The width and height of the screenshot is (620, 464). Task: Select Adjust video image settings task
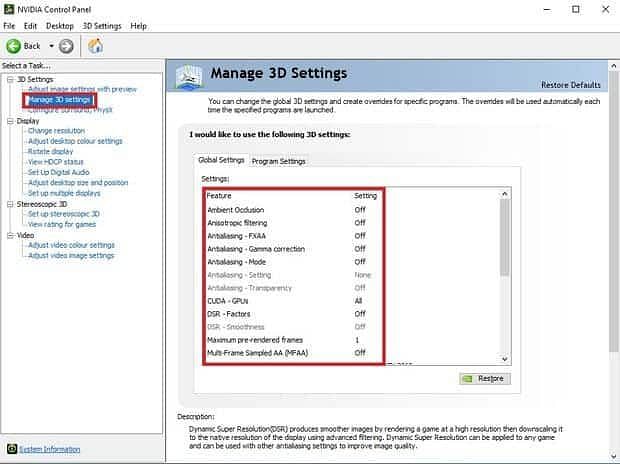[71, 256]
